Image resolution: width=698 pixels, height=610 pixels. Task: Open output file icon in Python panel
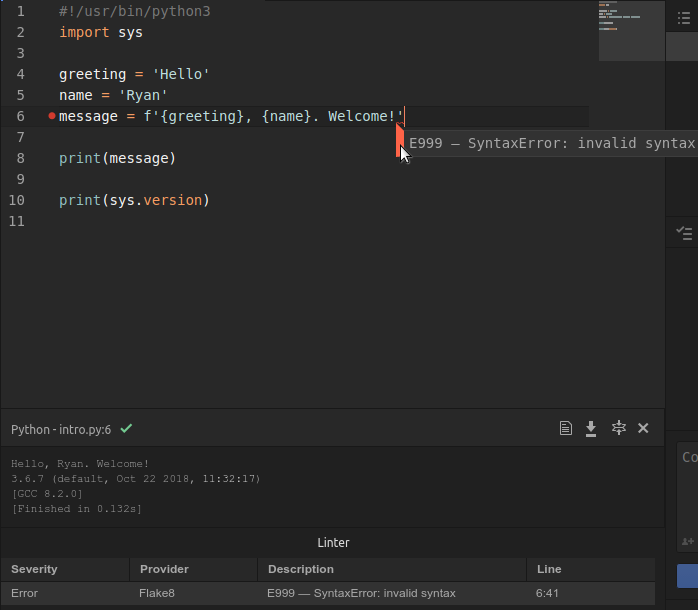[x=565, y=428]
